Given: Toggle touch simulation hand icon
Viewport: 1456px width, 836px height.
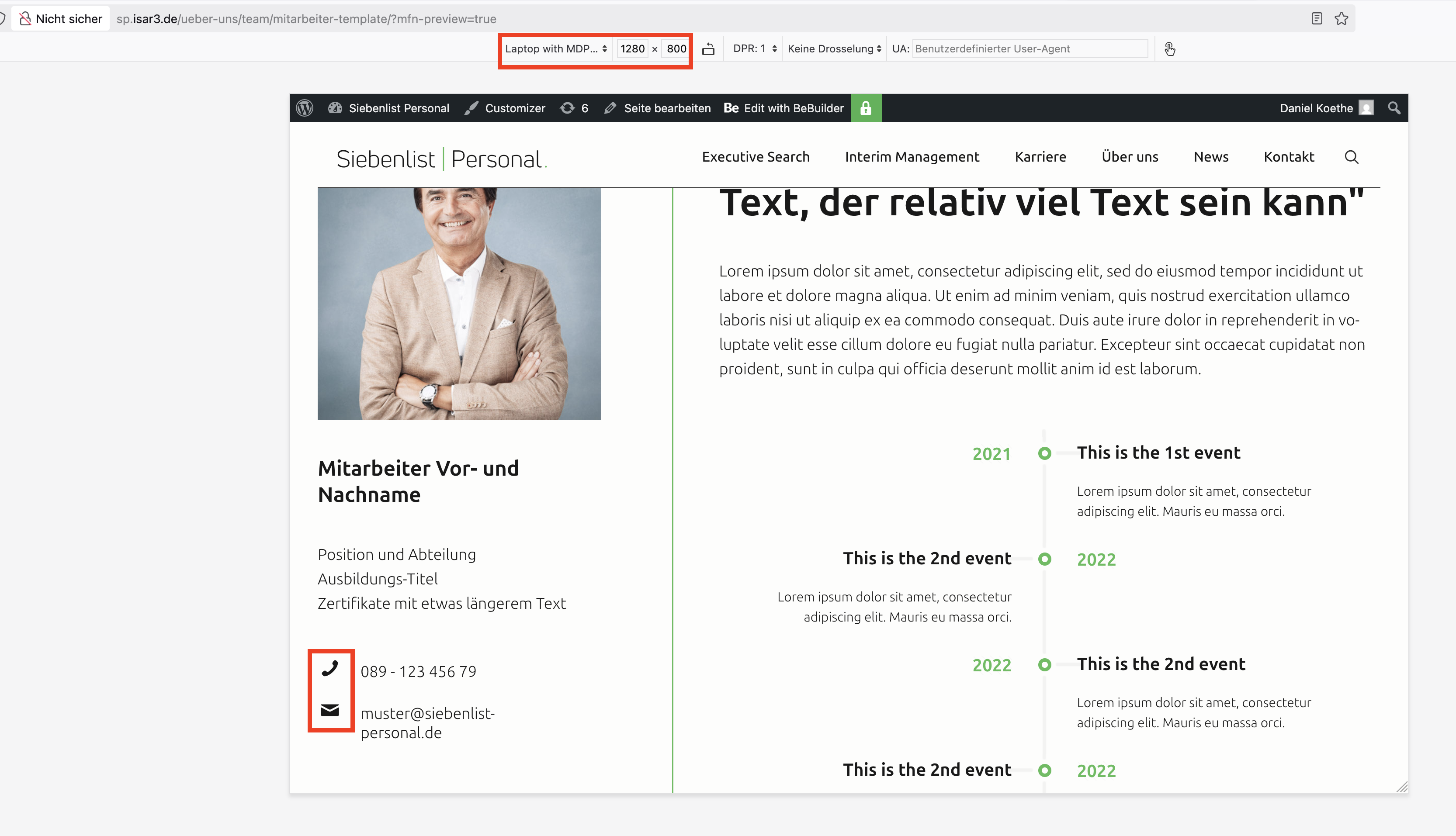Looking at the screenshot, I should (1169, 49).
